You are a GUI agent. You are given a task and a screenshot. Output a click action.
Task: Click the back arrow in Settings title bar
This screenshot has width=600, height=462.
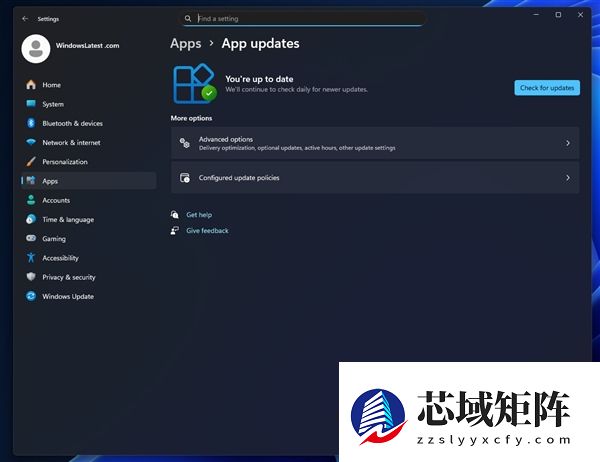[x=25, y=18]
